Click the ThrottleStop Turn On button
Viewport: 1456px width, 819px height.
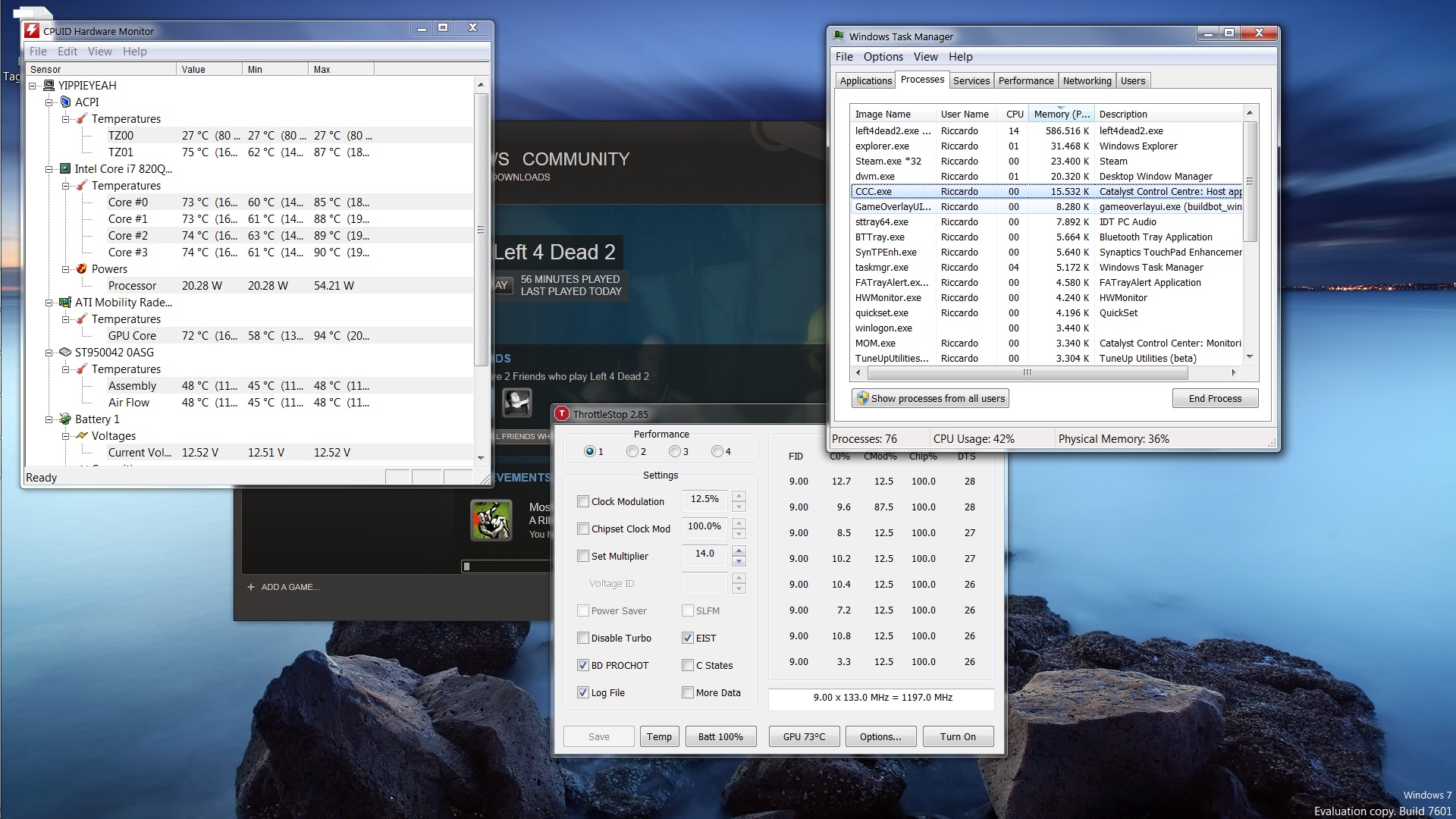pyautogui.click(x=958, y=736)
